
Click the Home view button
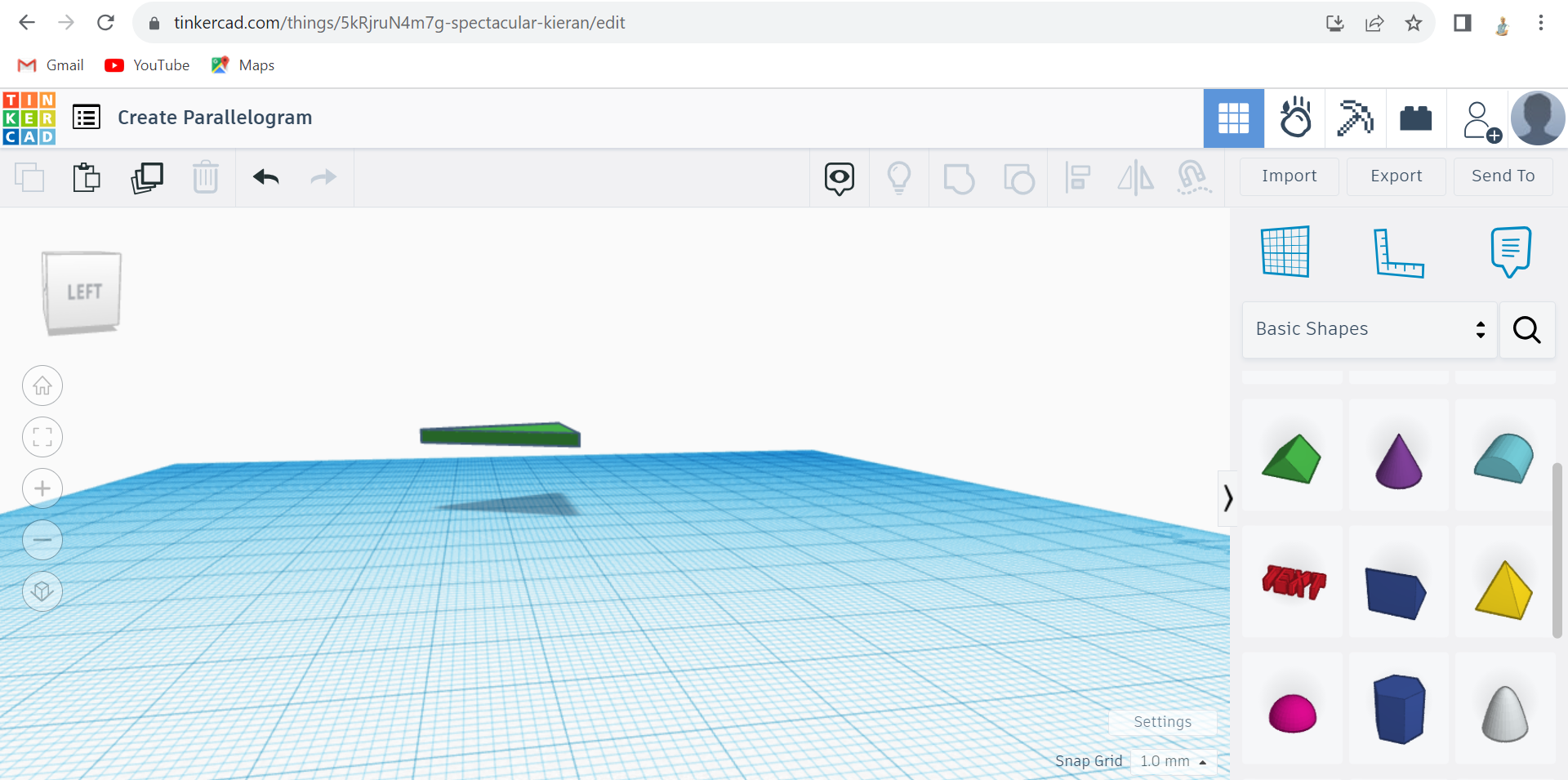[42, 386]
